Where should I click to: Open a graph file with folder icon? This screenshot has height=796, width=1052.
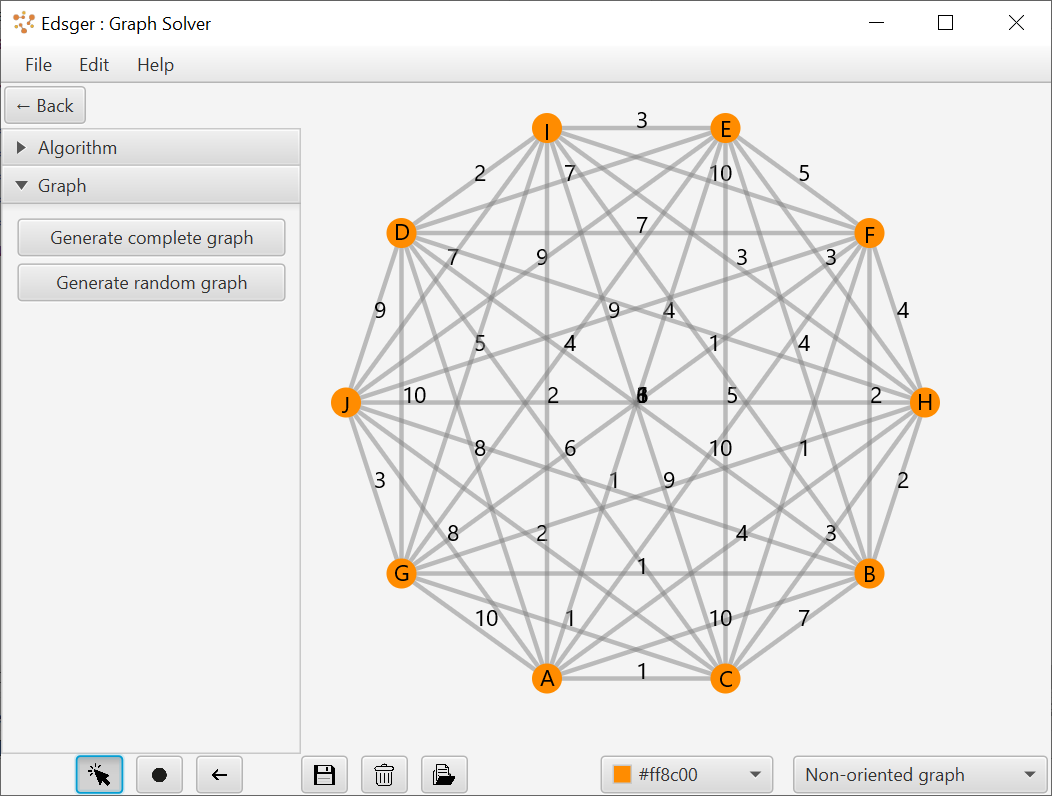tap(444, 775)
